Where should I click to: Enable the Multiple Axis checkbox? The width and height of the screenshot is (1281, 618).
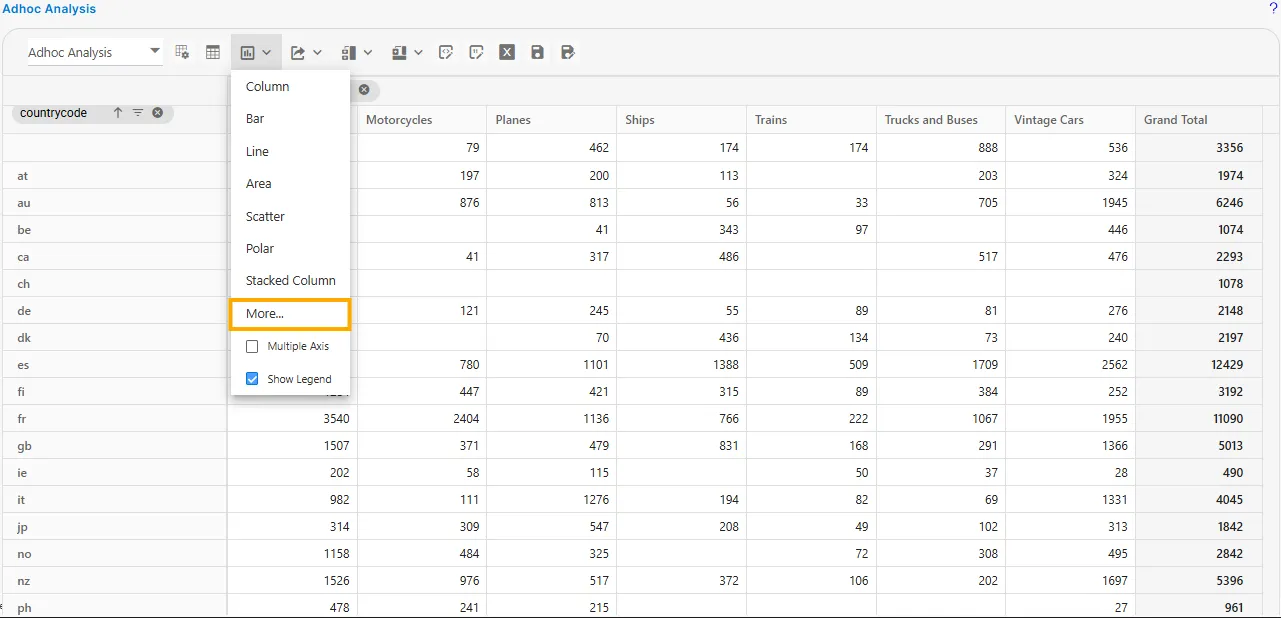(252, 346)
